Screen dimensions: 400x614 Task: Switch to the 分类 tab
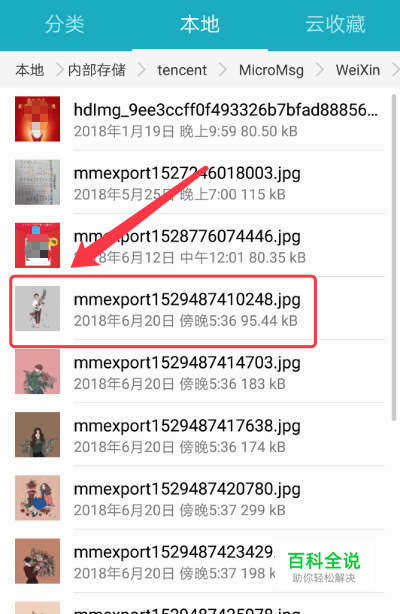click(x=65, y=24)
